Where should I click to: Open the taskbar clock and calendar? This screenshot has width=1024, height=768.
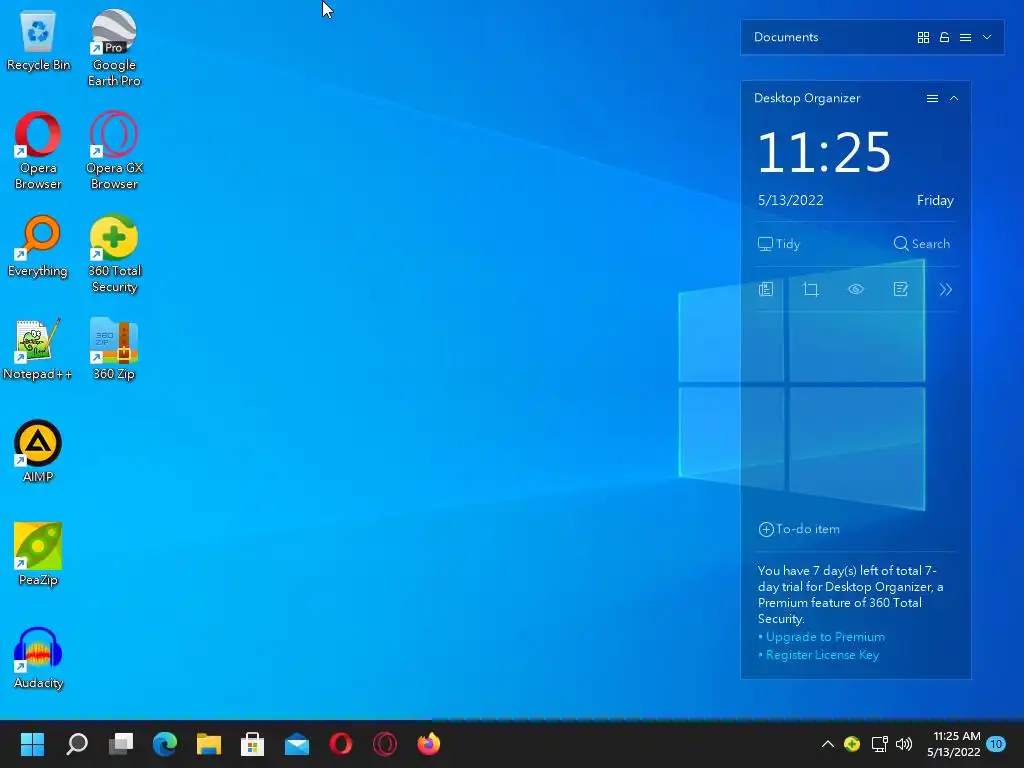point(953,744)
